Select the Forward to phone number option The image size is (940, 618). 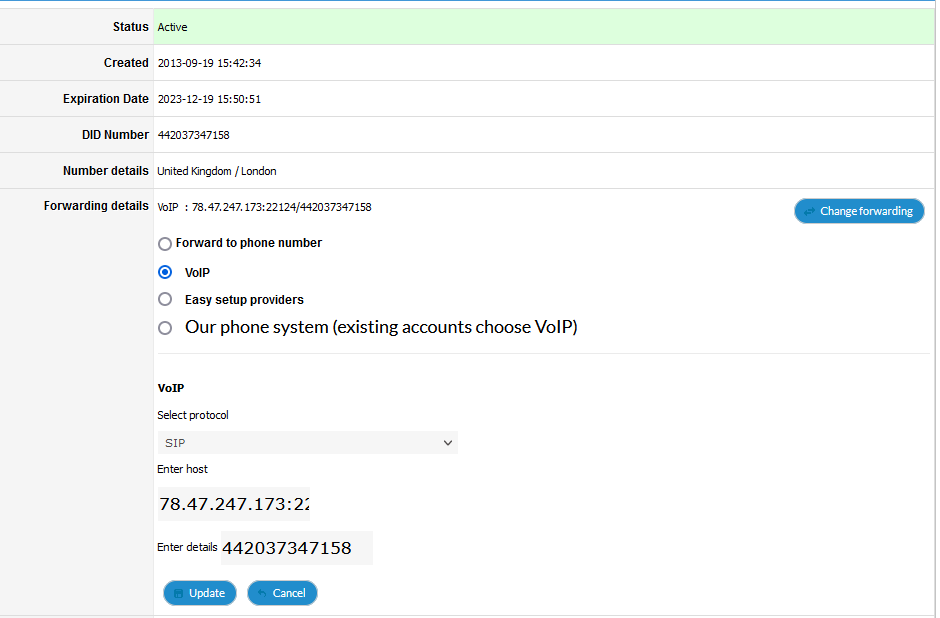pyautogui.click(x=165, y=243)
